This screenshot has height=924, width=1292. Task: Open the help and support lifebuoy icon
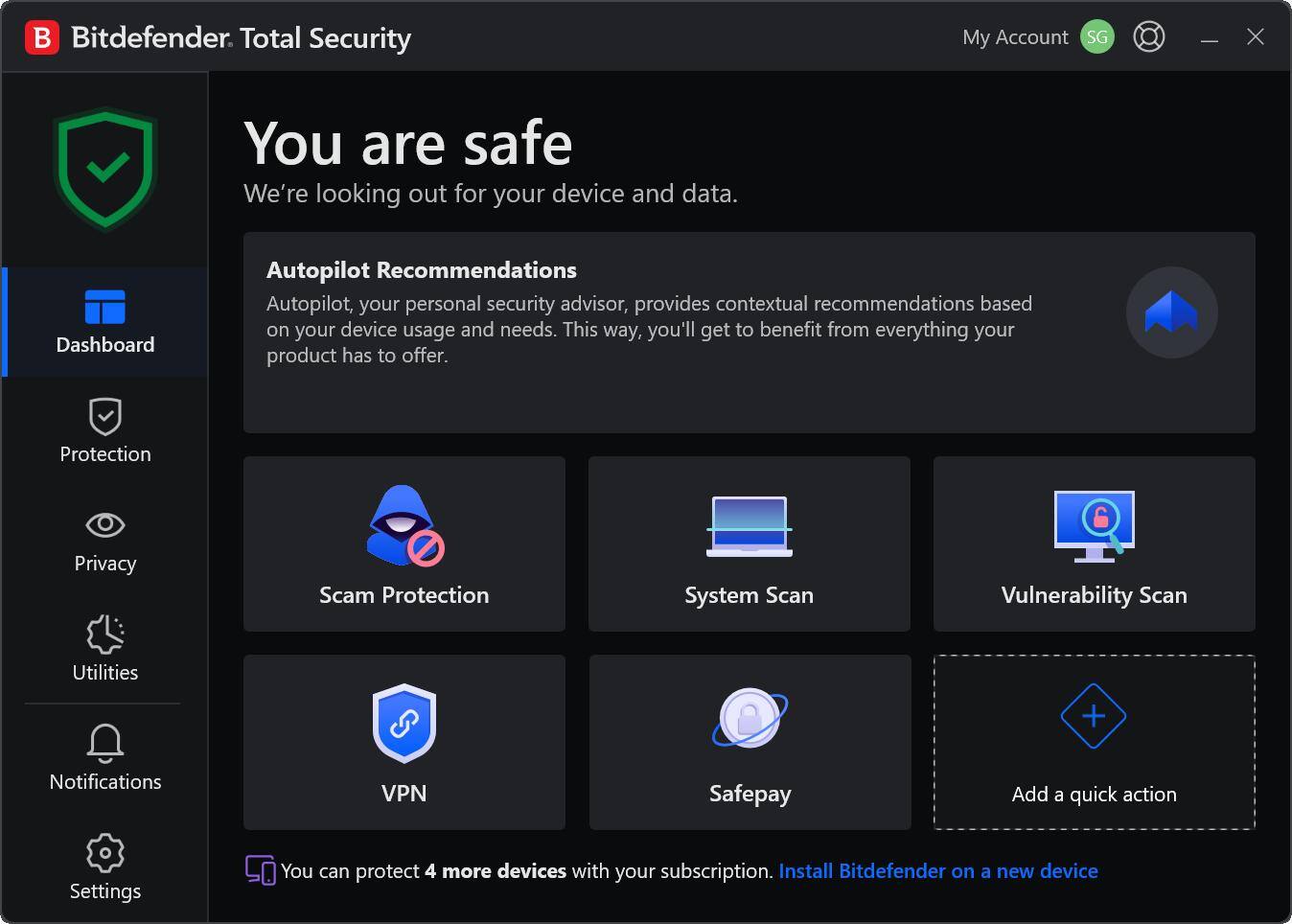point(1148,36)
